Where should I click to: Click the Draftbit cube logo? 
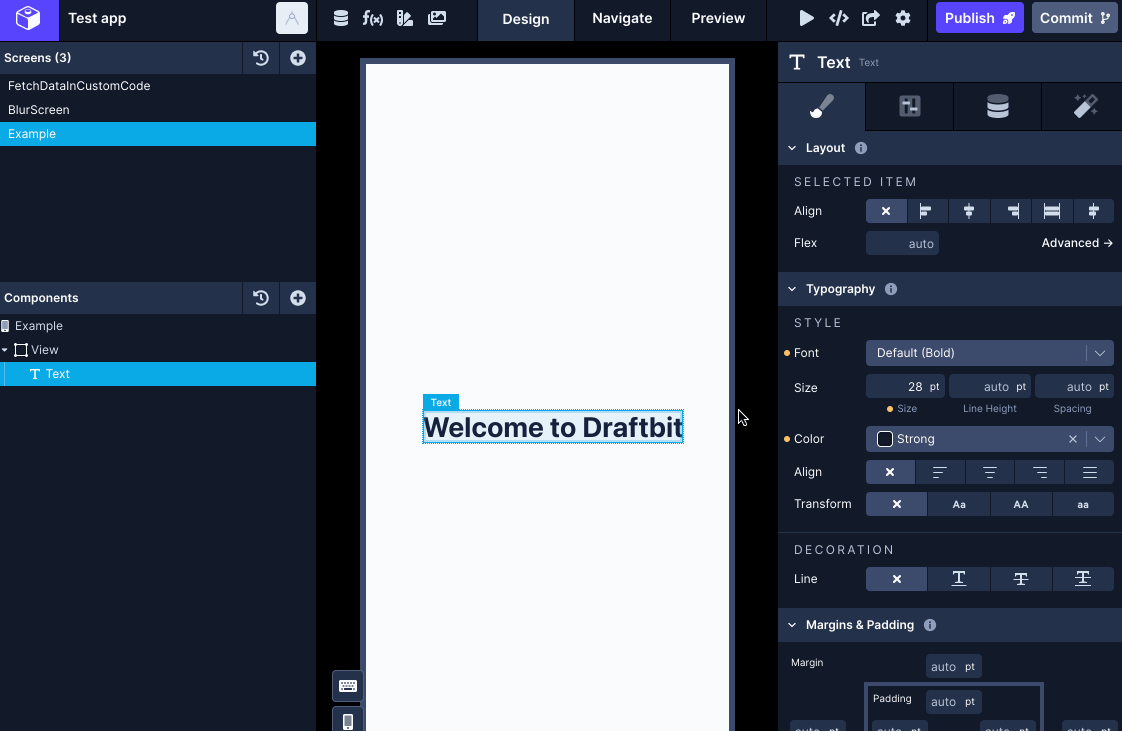(x=29, y=19)
